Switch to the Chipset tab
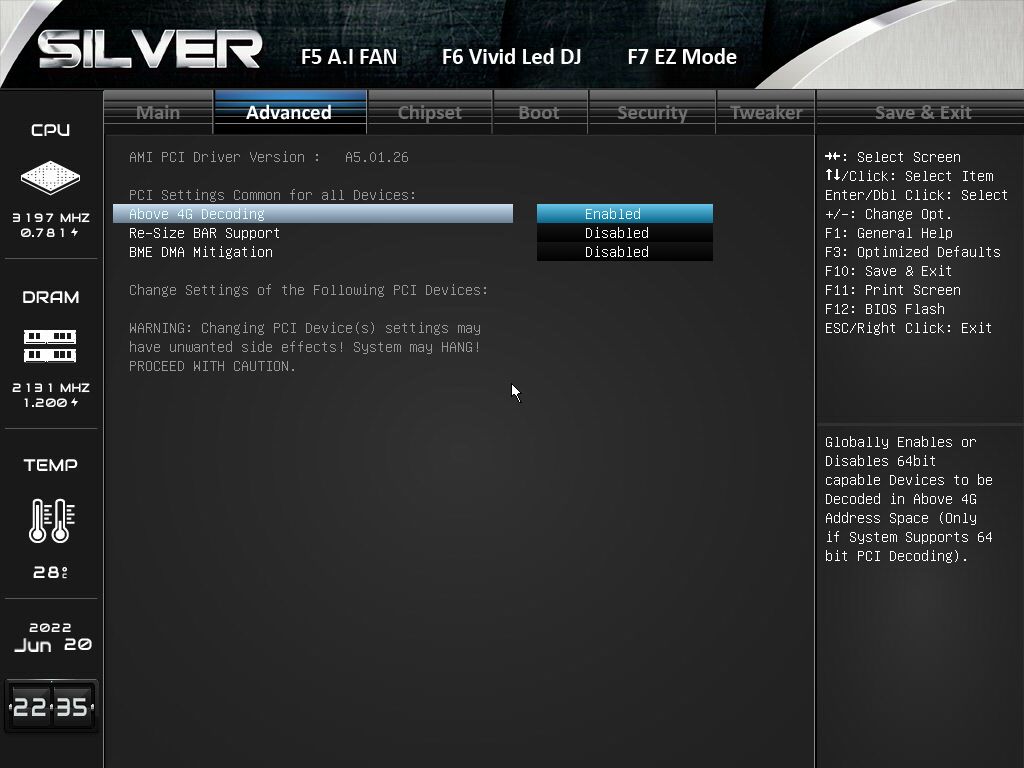1024x768 pixels. [x=430, y=112]
